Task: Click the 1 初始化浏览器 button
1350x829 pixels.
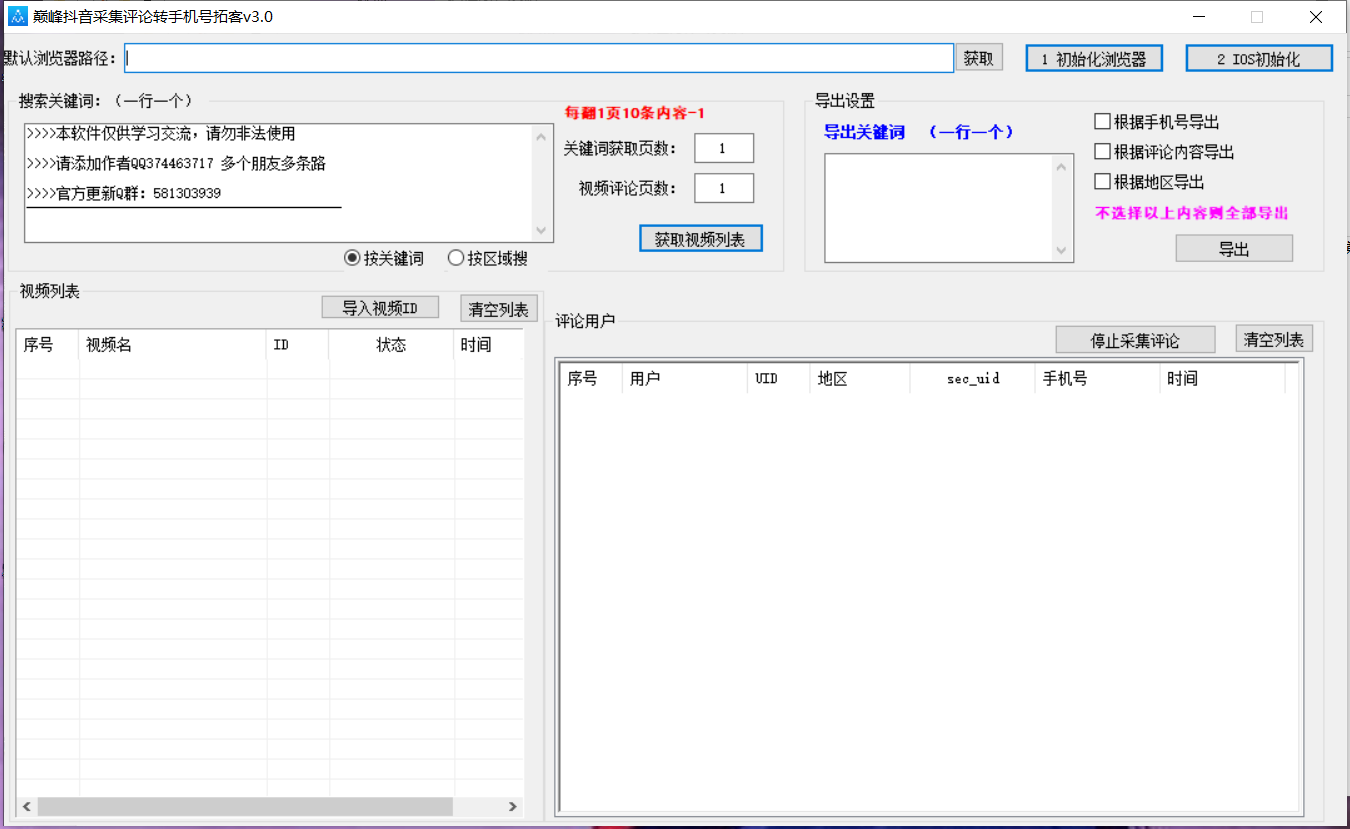Action: (1095, 59)
